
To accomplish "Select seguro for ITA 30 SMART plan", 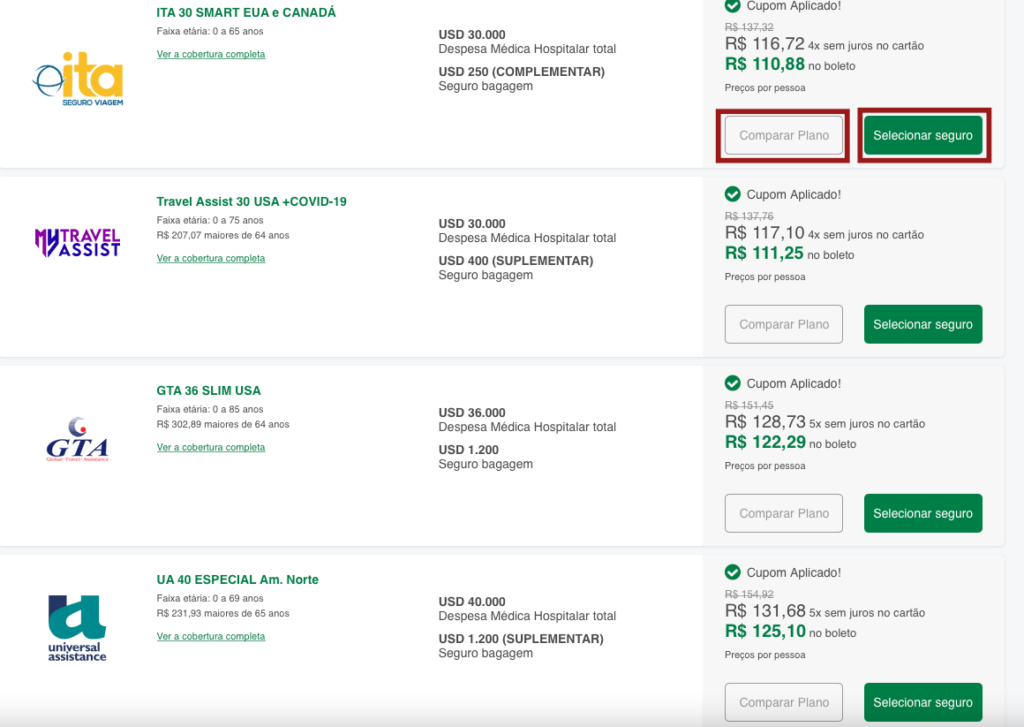I will pyautogui.click(x=923, y=135).
